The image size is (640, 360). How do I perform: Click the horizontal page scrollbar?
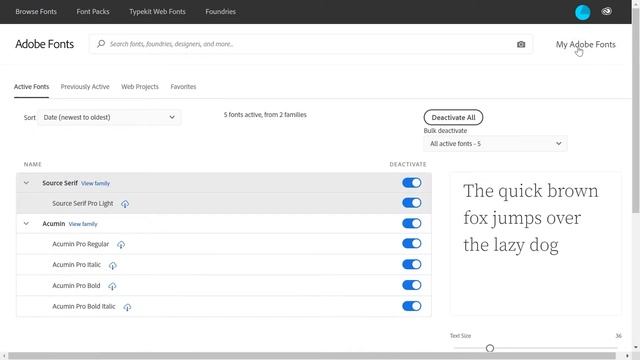pos(312,356)
